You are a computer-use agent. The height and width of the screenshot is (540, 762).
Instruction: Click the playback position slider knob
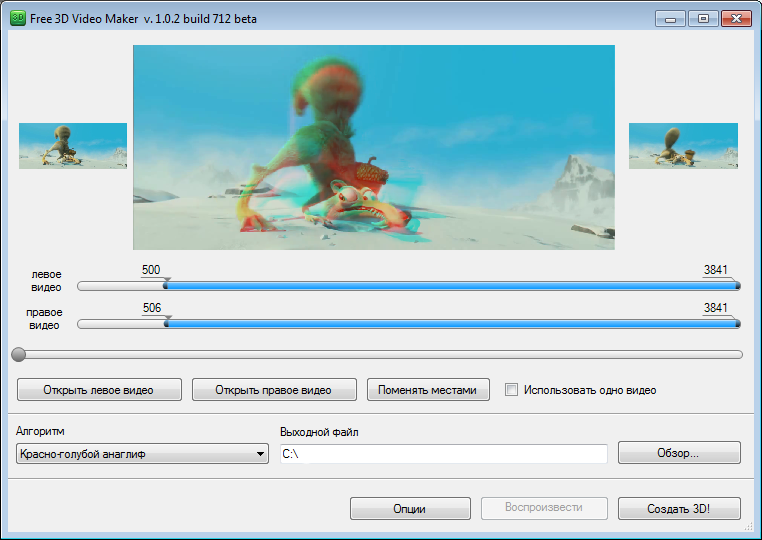tap(18, 354)
